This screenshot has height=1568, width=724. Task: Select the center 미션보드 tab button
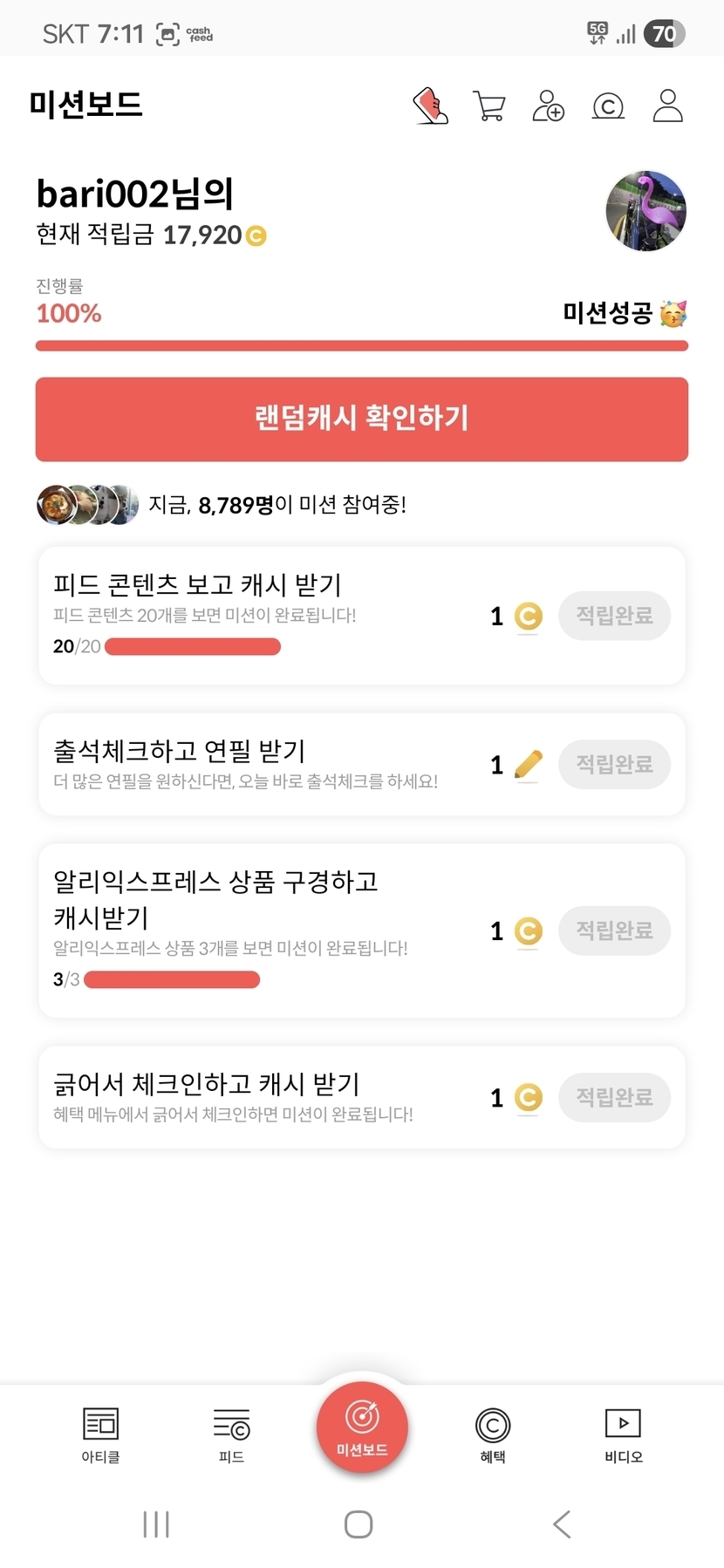click(x=362, y=1427)
